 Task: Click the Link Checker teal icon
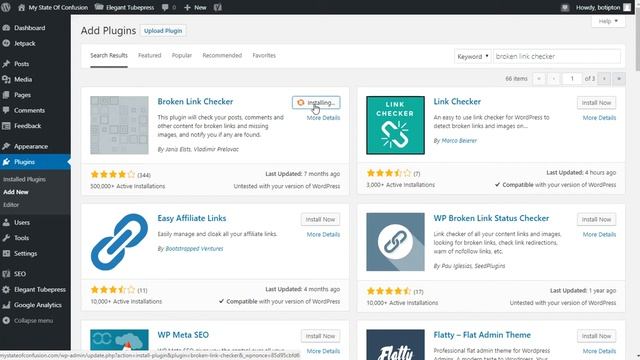click(395, 125)
